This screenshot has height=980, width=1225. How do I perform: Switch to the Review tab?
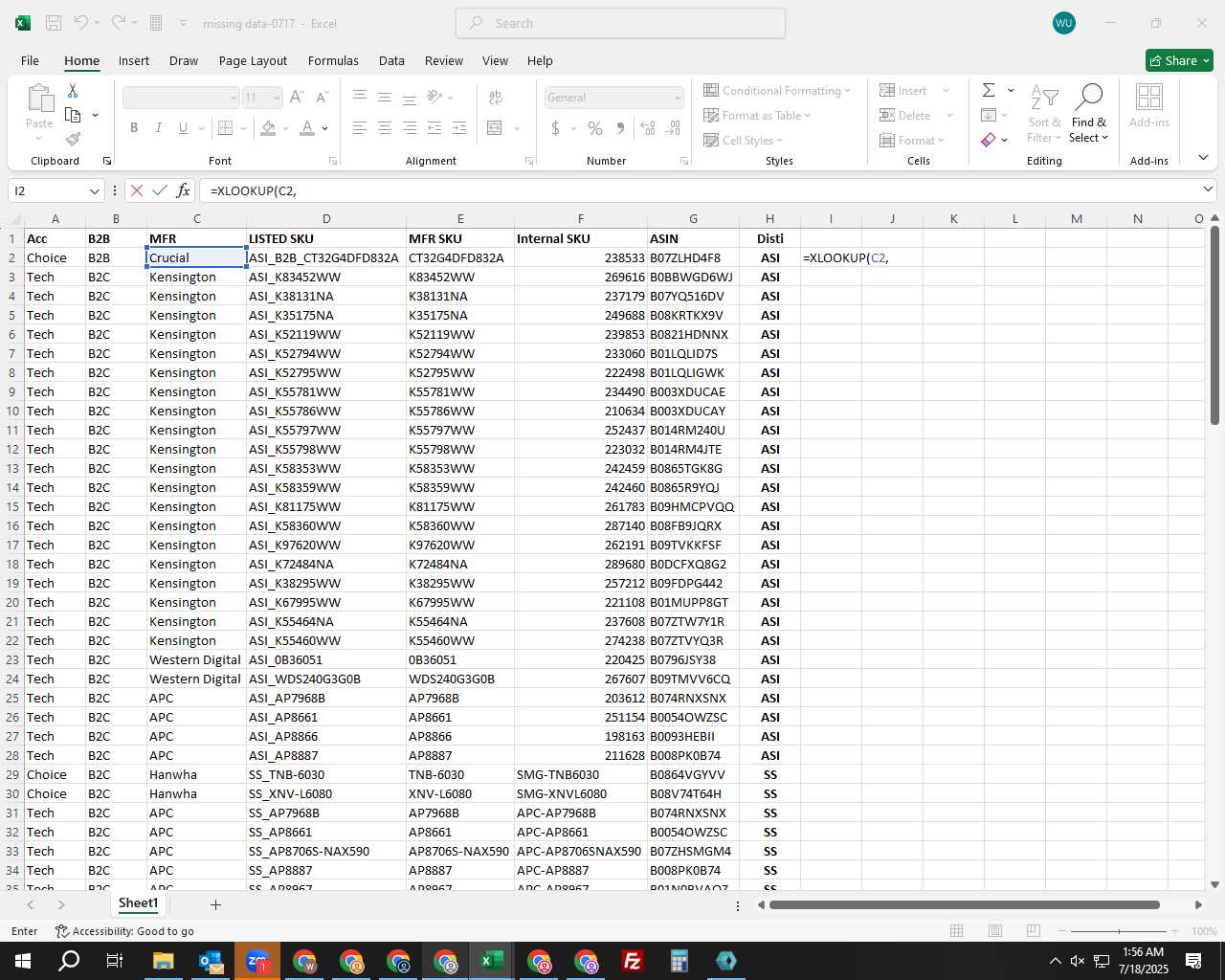[444, 60]
